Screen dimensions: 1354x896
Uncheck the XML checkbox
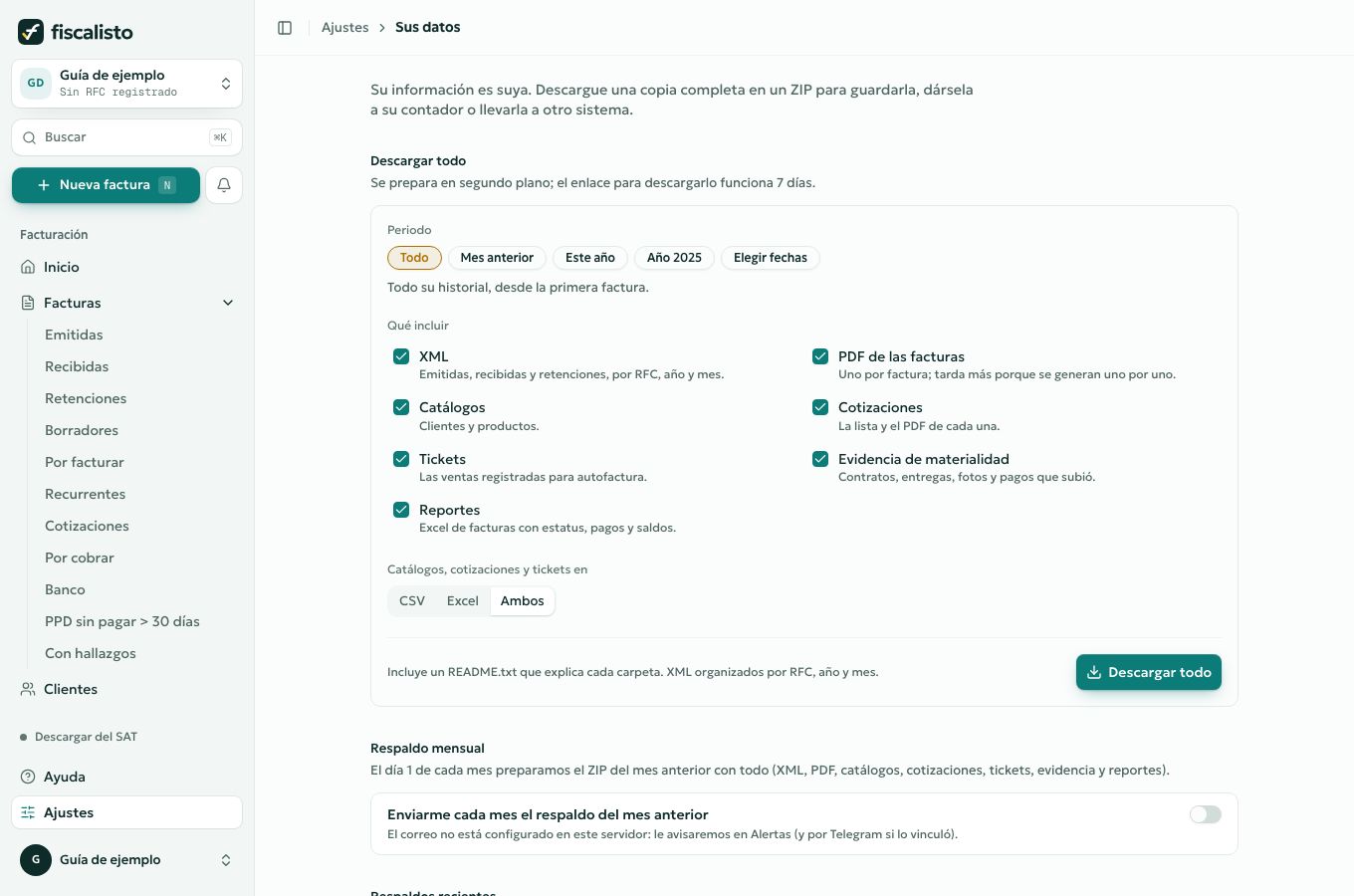point(401,356)
